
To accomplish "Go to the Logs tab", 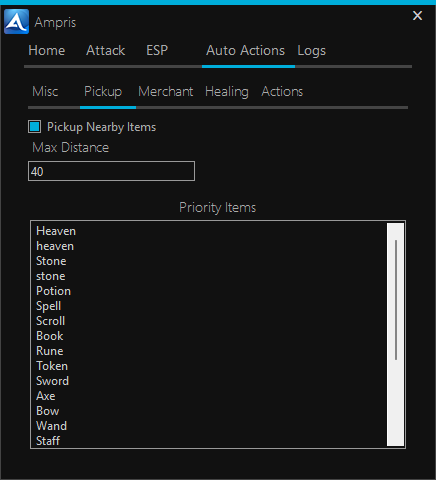I will (x=311, y=51).
